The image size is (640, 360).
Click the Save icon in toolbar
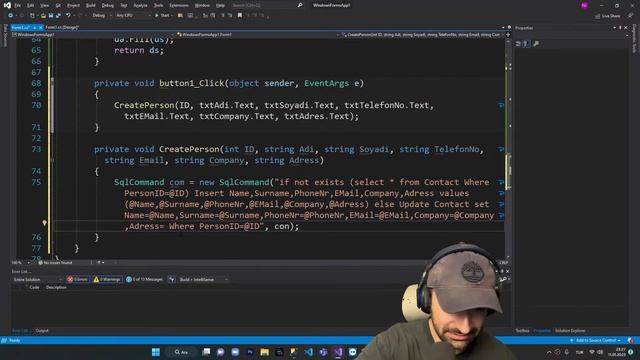click(51, 16)
